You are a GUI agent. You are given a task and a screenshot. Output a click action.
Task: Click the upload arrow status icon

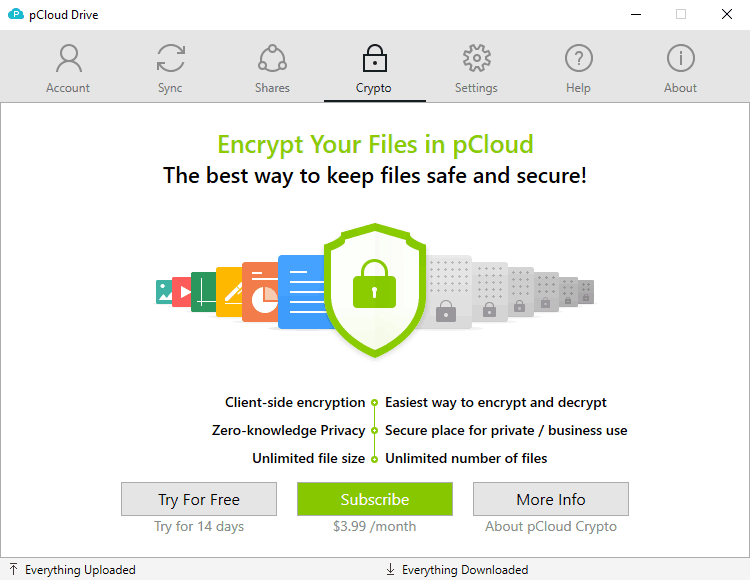(13, 569)
